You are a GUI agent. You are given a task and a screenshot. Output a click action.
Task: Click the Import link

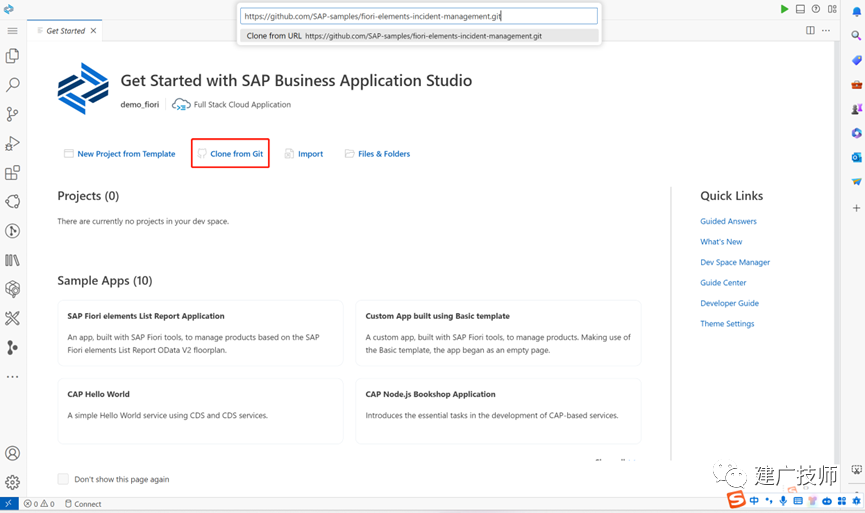(304, 154)
